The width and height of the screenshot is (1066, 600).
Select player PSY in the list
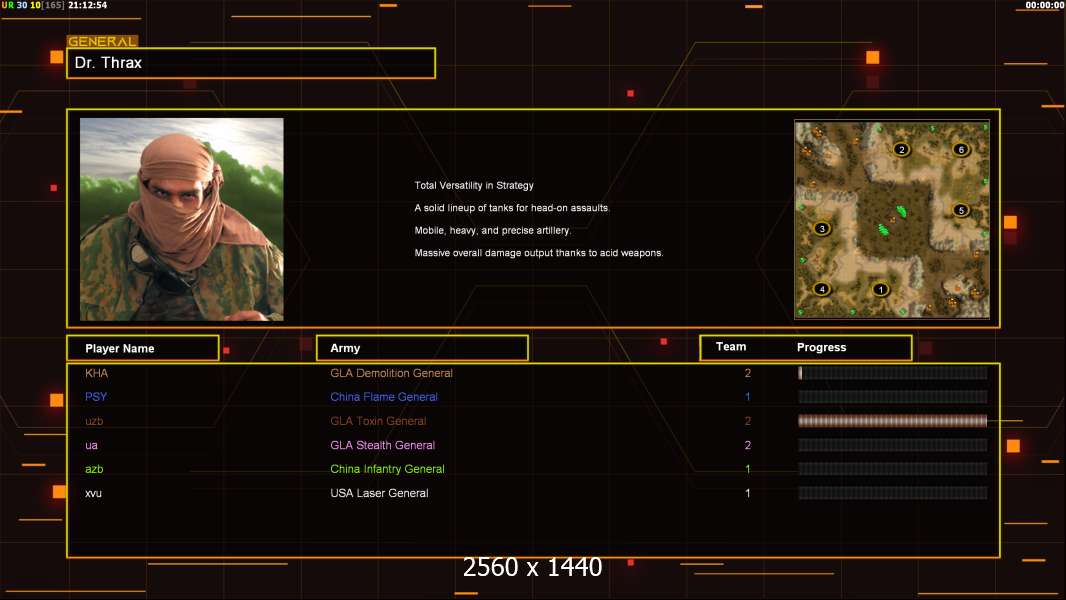click(x=96, y=397)
